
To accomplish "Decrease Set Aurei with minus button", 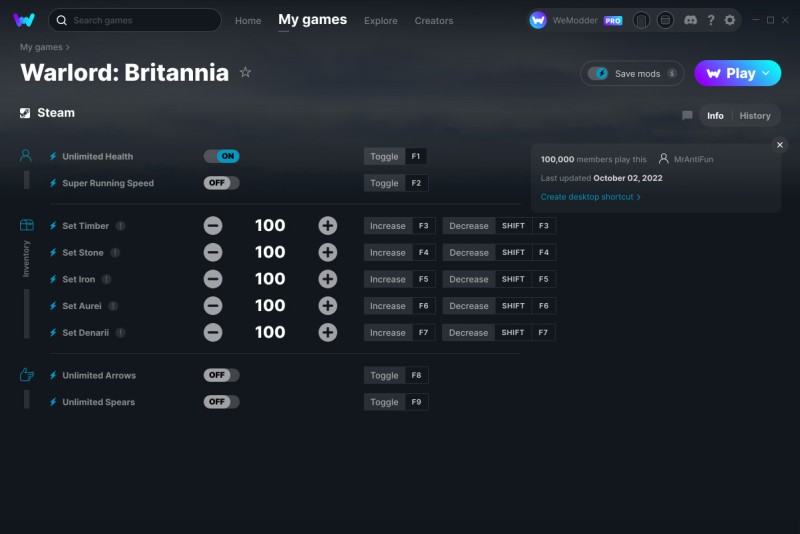I will [213, 306].
